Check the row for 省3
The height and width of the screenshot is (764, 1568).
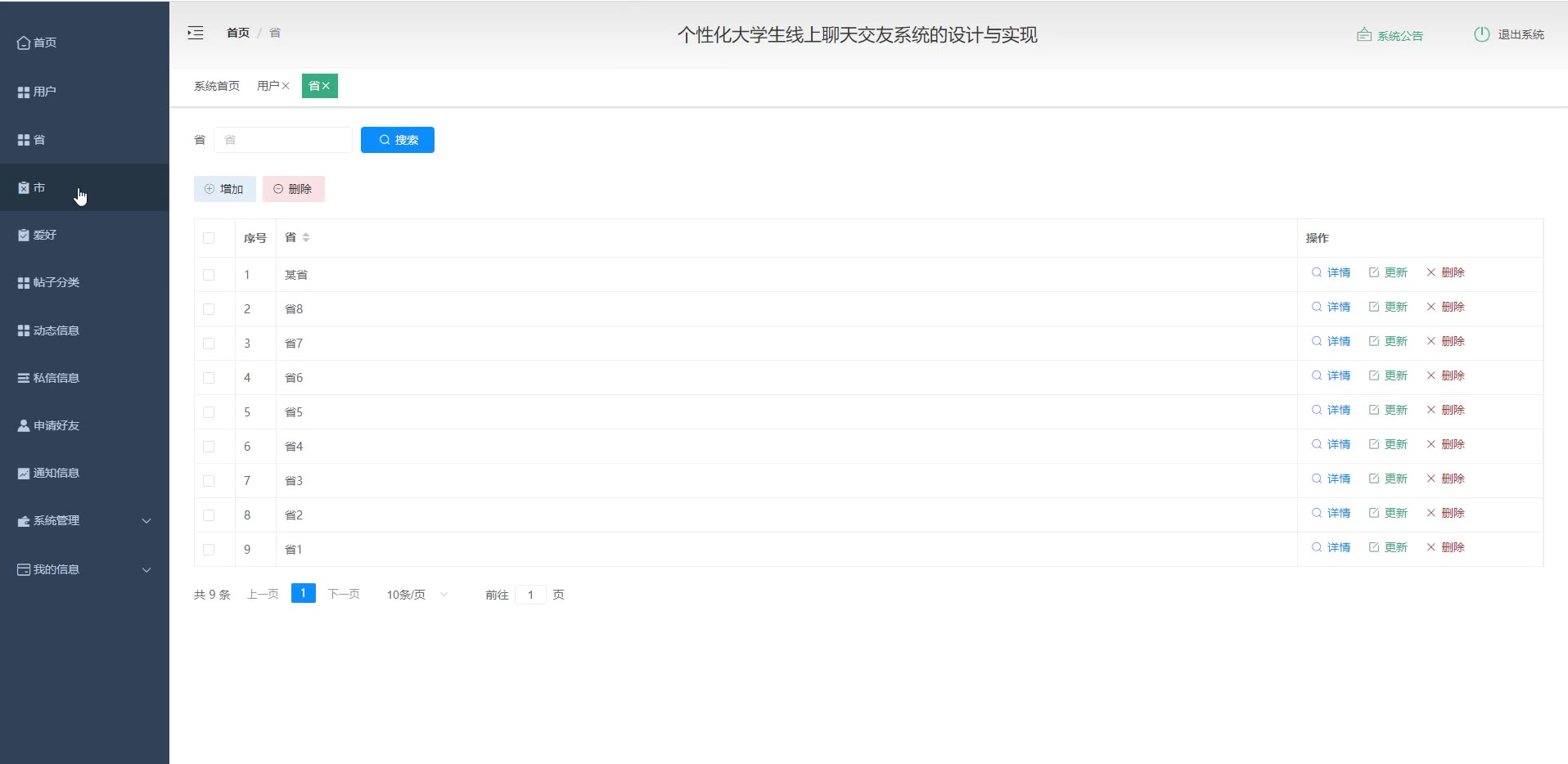point(209,481)
